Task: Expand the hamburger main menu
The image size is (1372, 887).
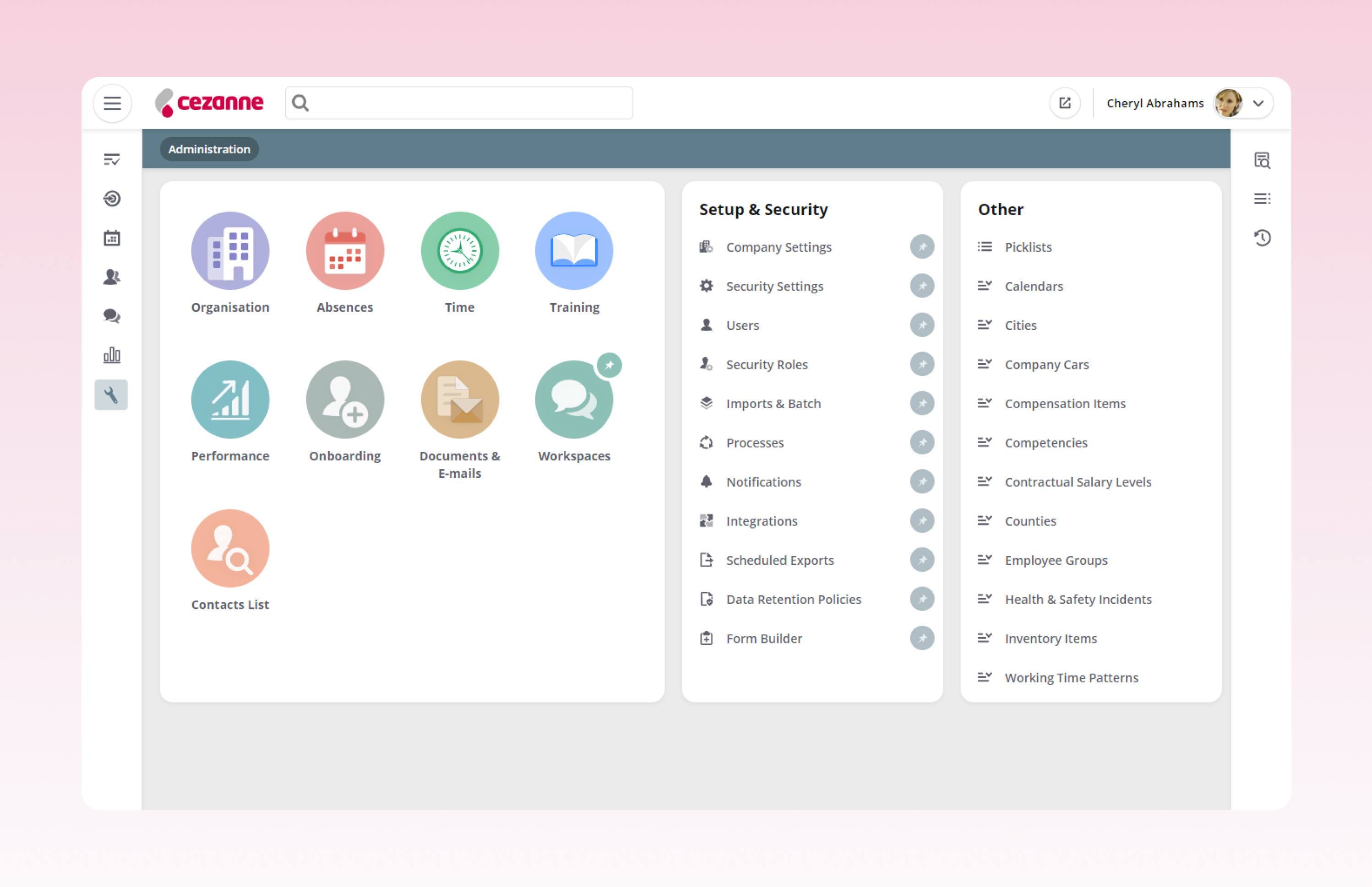Action: pos(112,103)
